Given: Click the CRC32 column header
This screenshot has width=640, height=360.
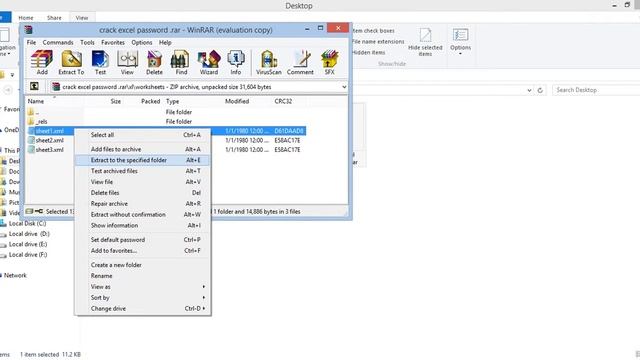Looking at the screenshot, I should [x=283, y=101].
